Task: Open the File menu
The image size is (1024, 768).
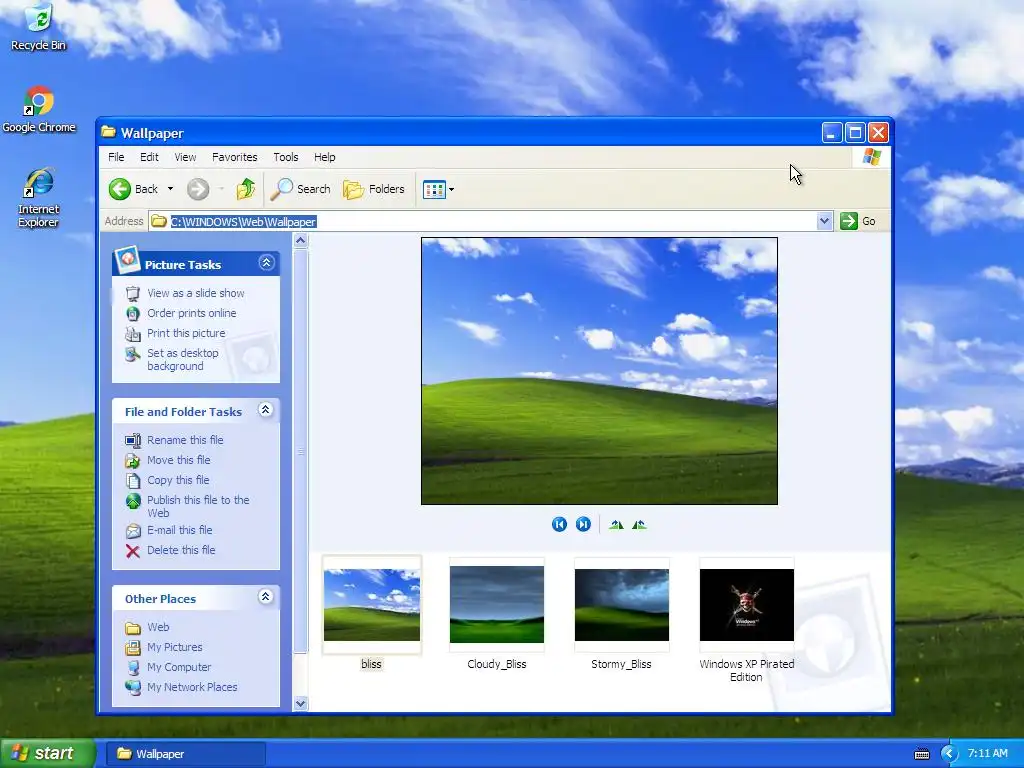Action: click(x=116, y=157)
